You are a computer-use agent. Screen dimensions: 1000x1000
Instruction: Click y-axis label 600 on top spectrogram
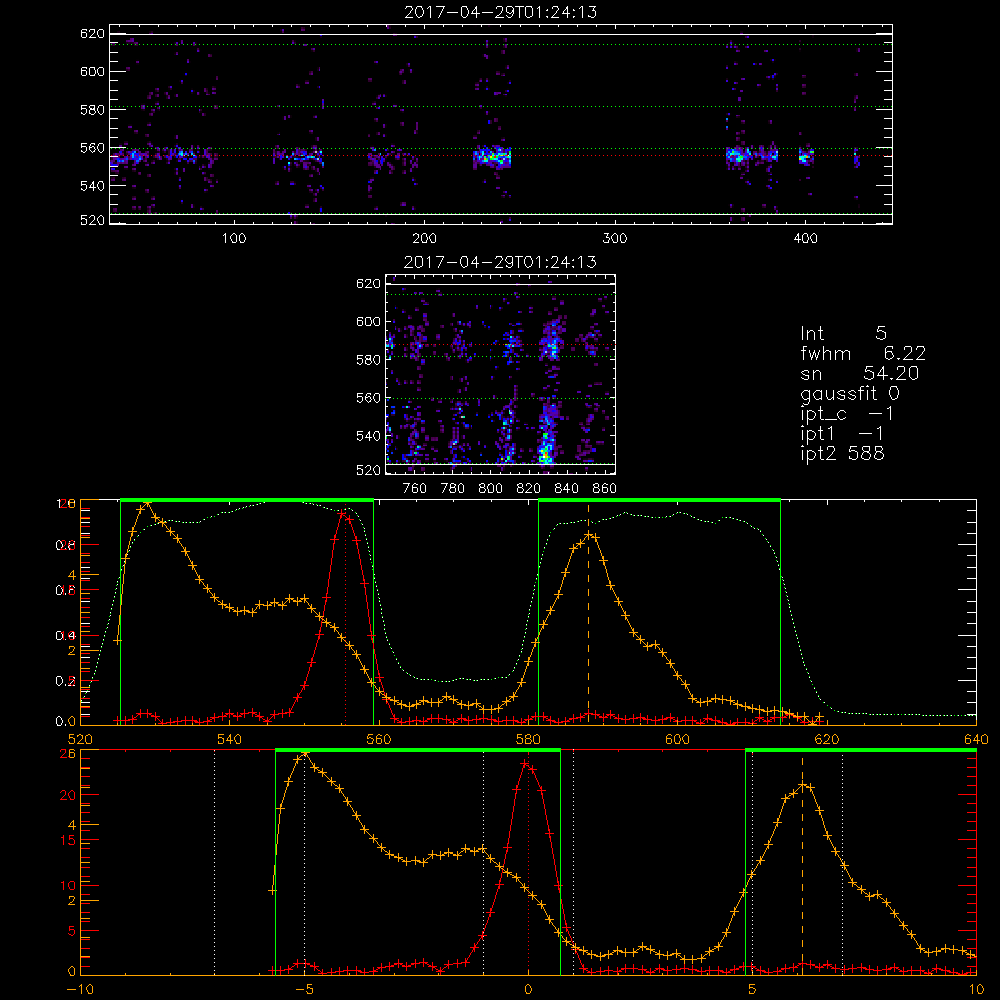click(92, 71)
